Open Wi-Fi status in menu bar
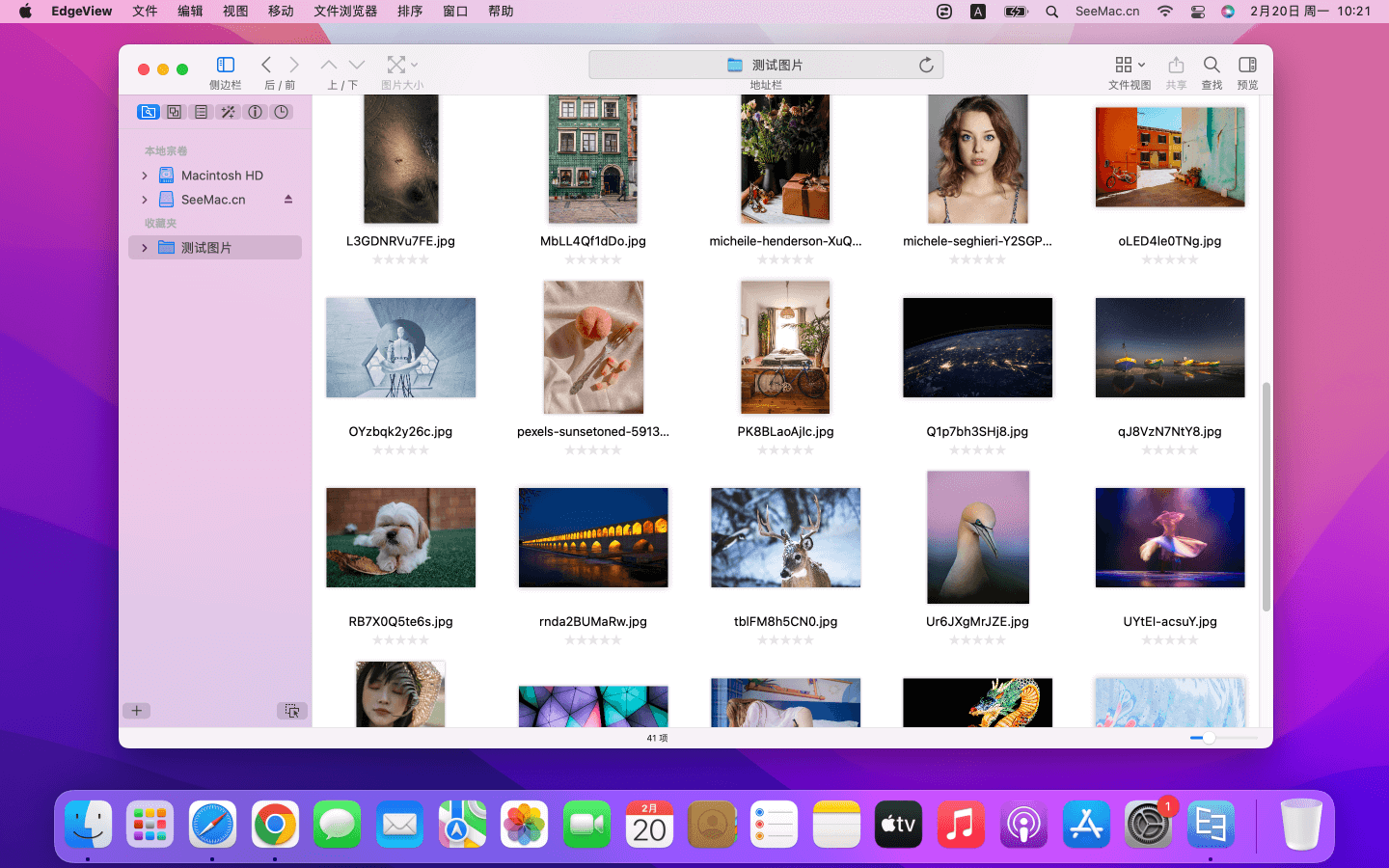Screen dimensions: 1389x868 (1165, 12)
